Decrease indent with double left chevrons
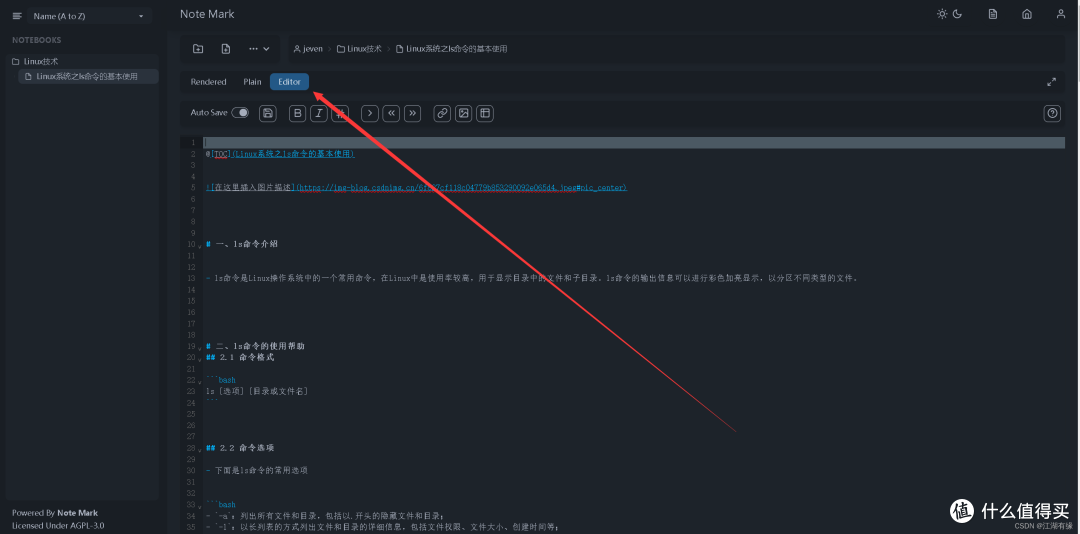Screen dimensions: 1080x534 391,113
